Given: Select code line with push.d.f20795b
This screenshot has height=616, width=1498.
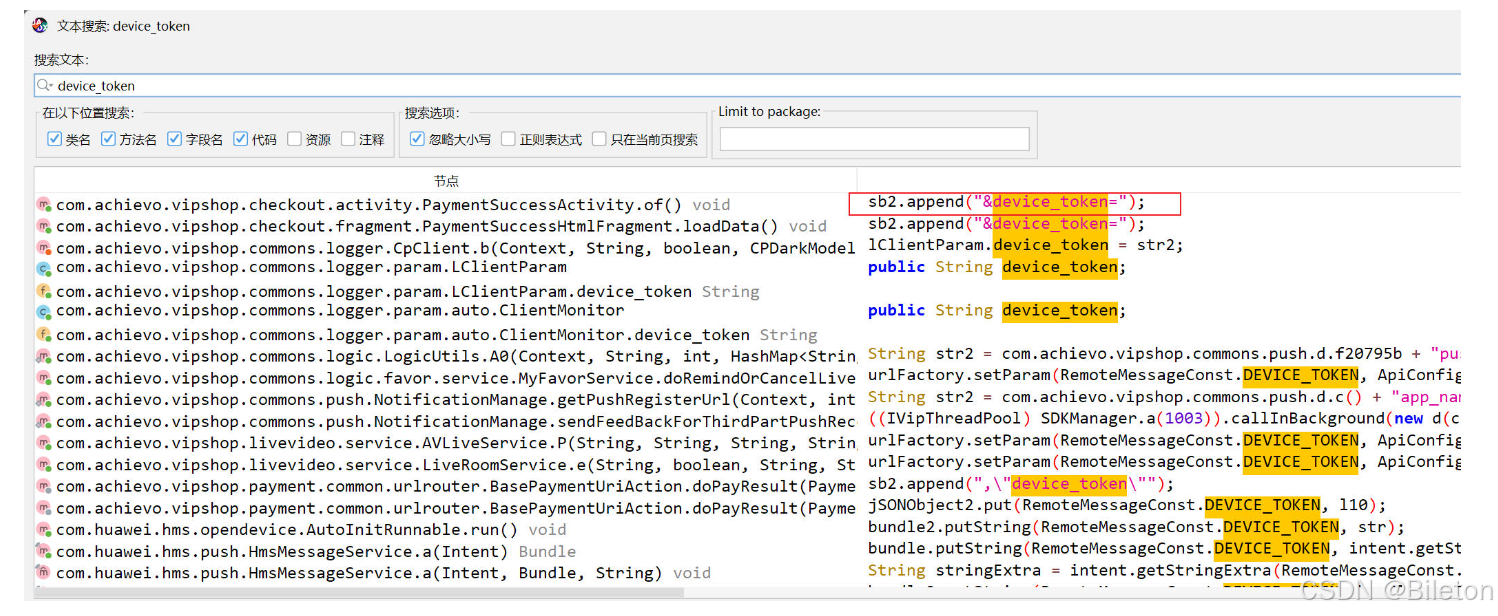Looking at the screenshot, I should click(x=1164, y=354).
